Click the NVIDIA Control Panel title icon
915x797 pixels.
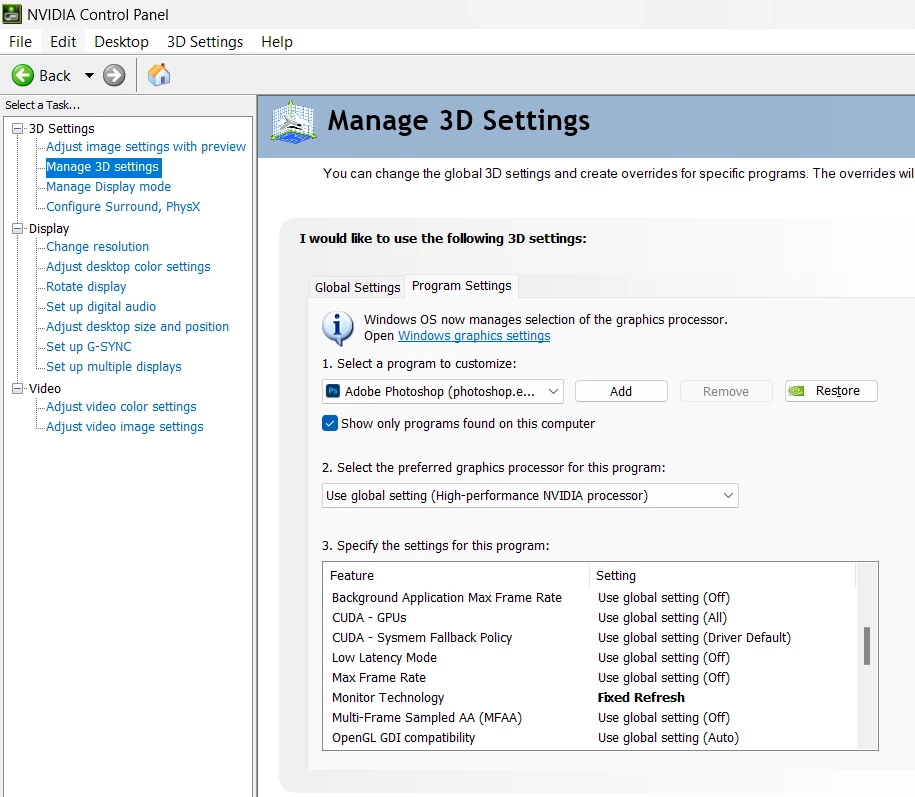tap(12, 14)
